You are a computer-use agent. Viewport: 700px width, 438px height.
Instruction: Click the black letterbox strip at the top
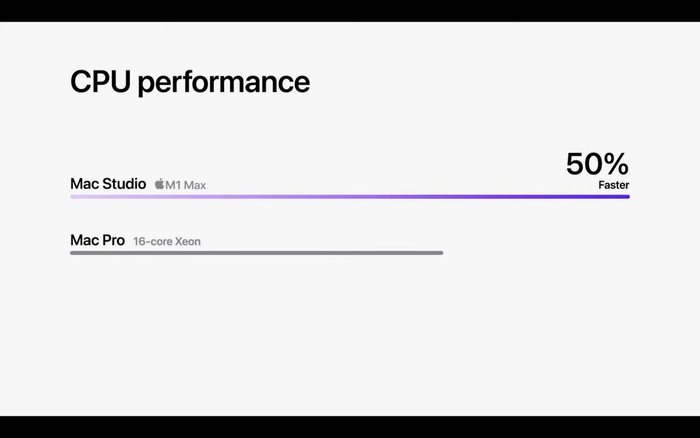click(350, 11)
